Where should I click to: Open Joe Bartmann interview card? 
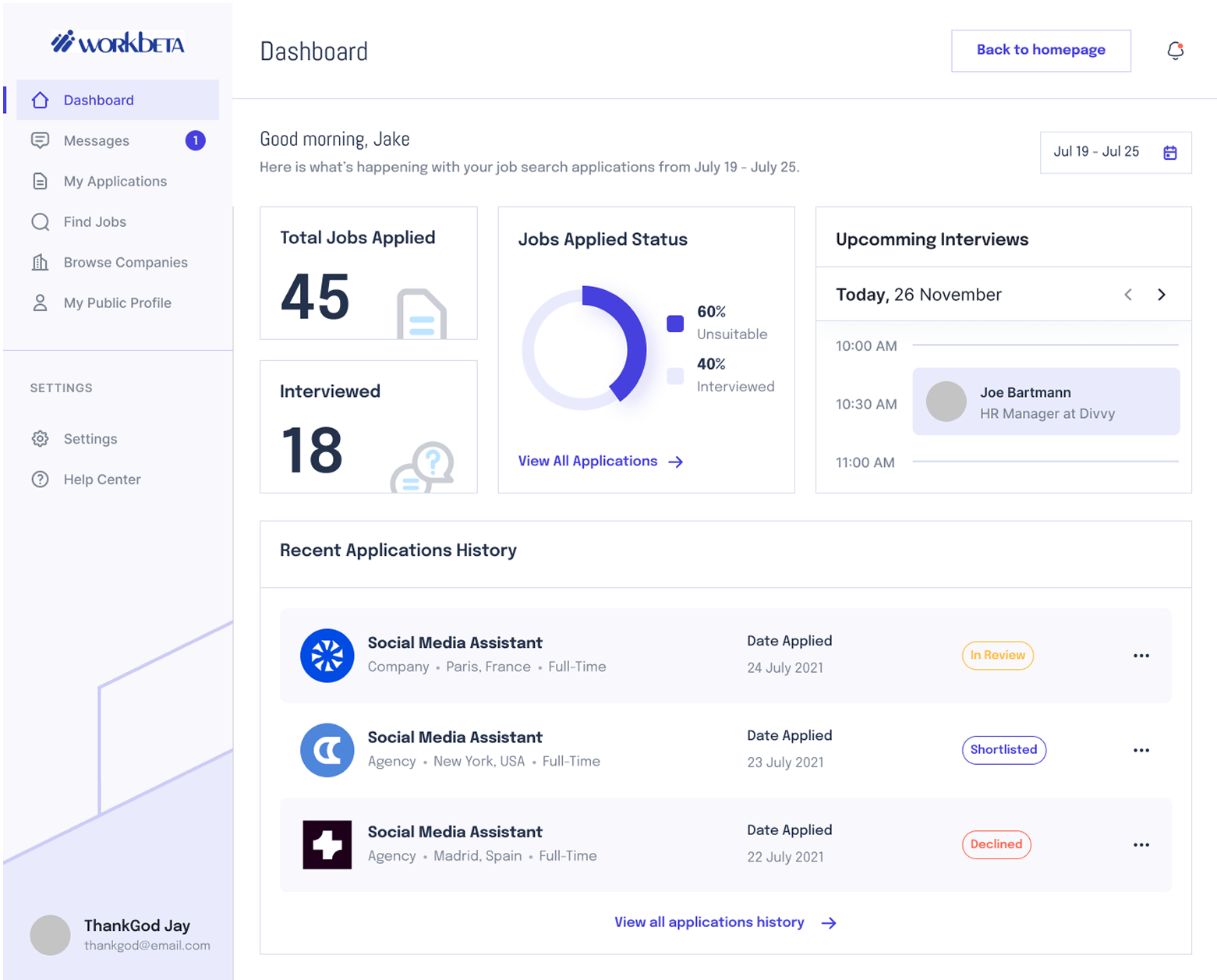pyautogui.click(x=1045, y=402)
